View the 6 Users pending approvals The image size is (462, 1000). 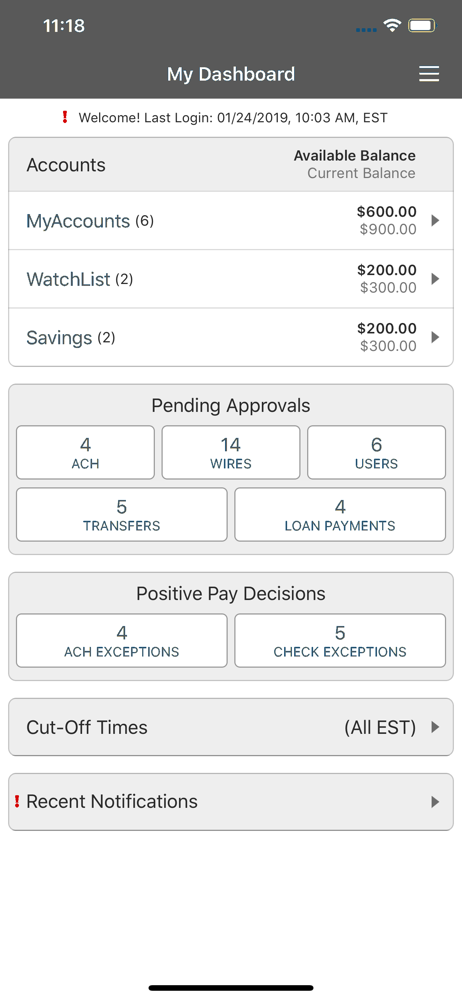coord(376,452)
